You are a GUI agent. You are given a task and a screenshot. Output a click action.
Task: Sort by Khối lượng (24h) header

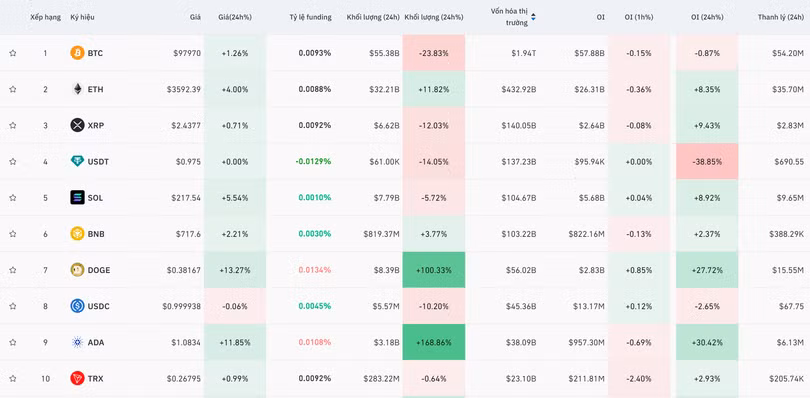click(x=373, y=17)
